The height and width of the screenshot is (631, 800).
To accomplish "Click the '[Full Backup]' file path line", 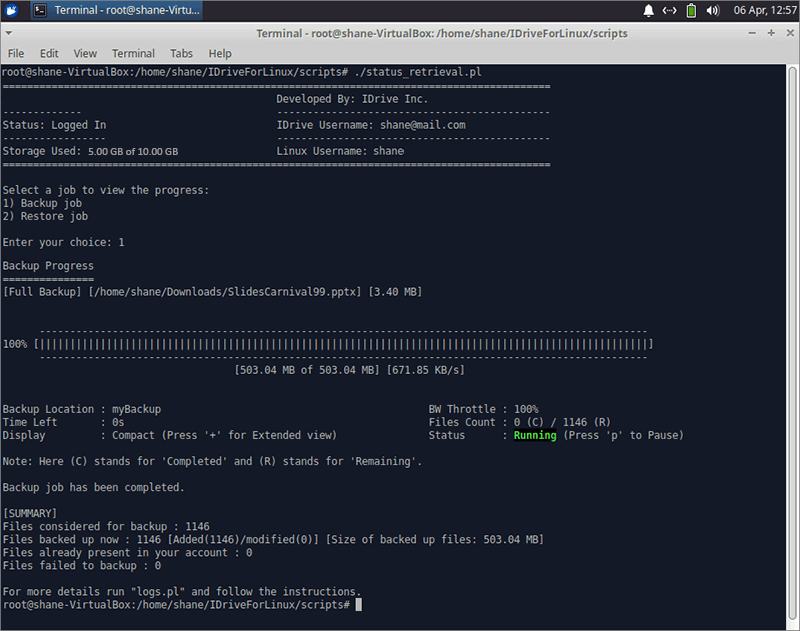I will [213, 292].
